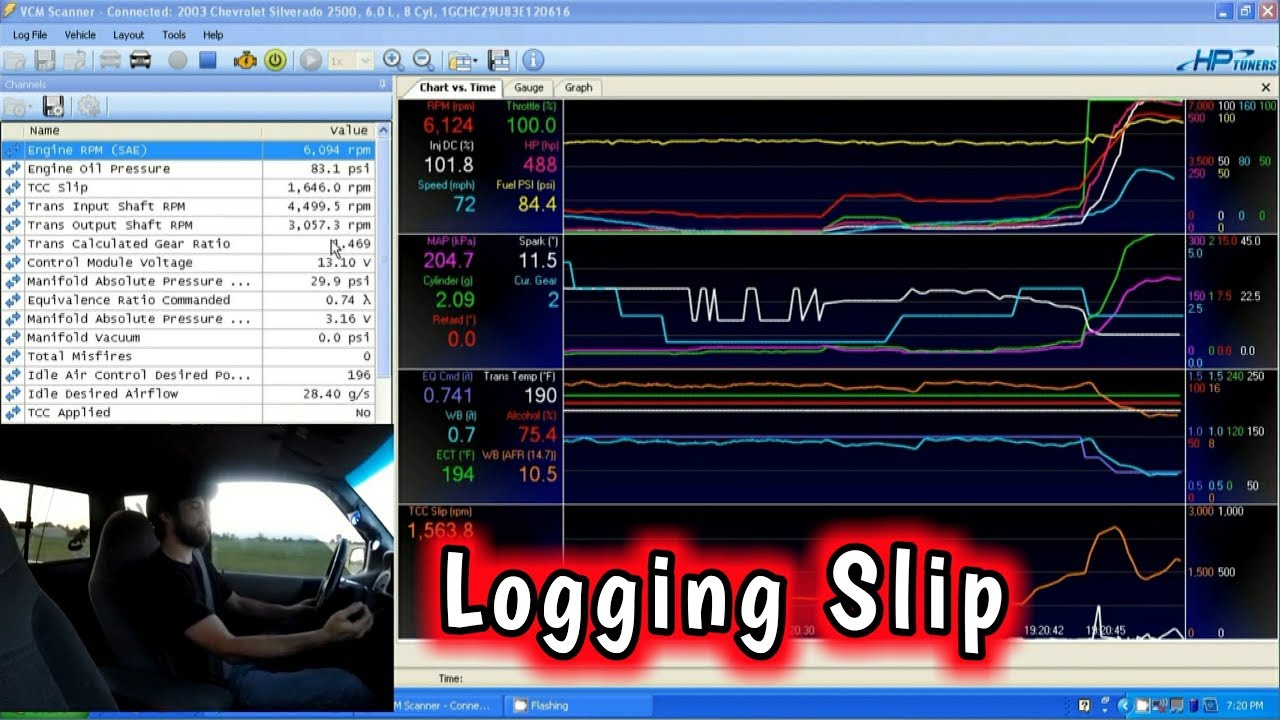Viewport: 1280px width, 720px height.
Task: Select the TCC Slip channel row
Action: coord(188,187)
